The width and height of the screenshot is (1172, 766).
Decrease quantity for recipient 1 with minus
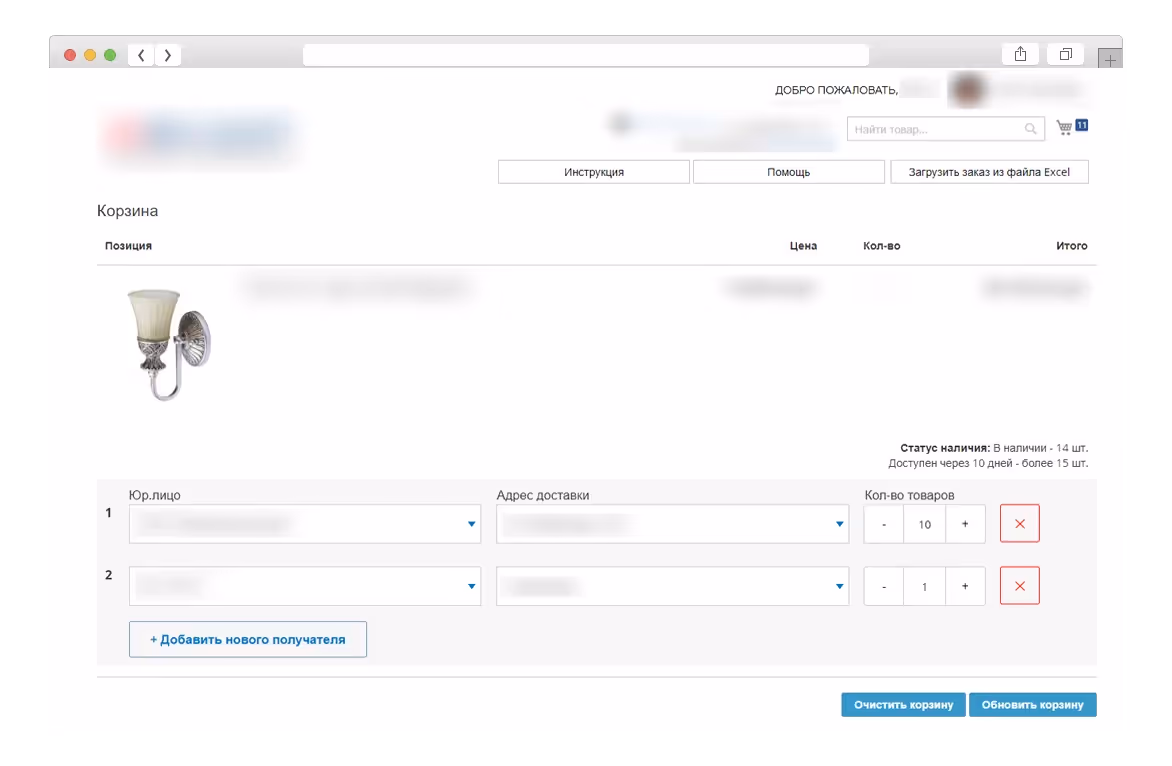[x=883, y=525]
